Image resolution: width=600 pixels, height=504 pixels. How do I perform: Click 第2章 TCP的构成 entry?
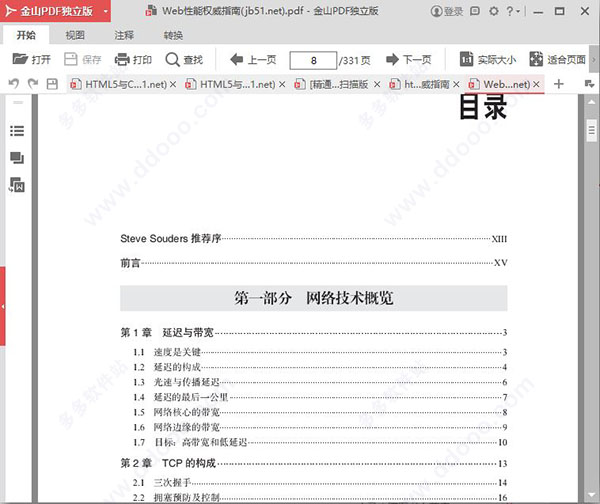pyautogui.click(x=313, y=463)
